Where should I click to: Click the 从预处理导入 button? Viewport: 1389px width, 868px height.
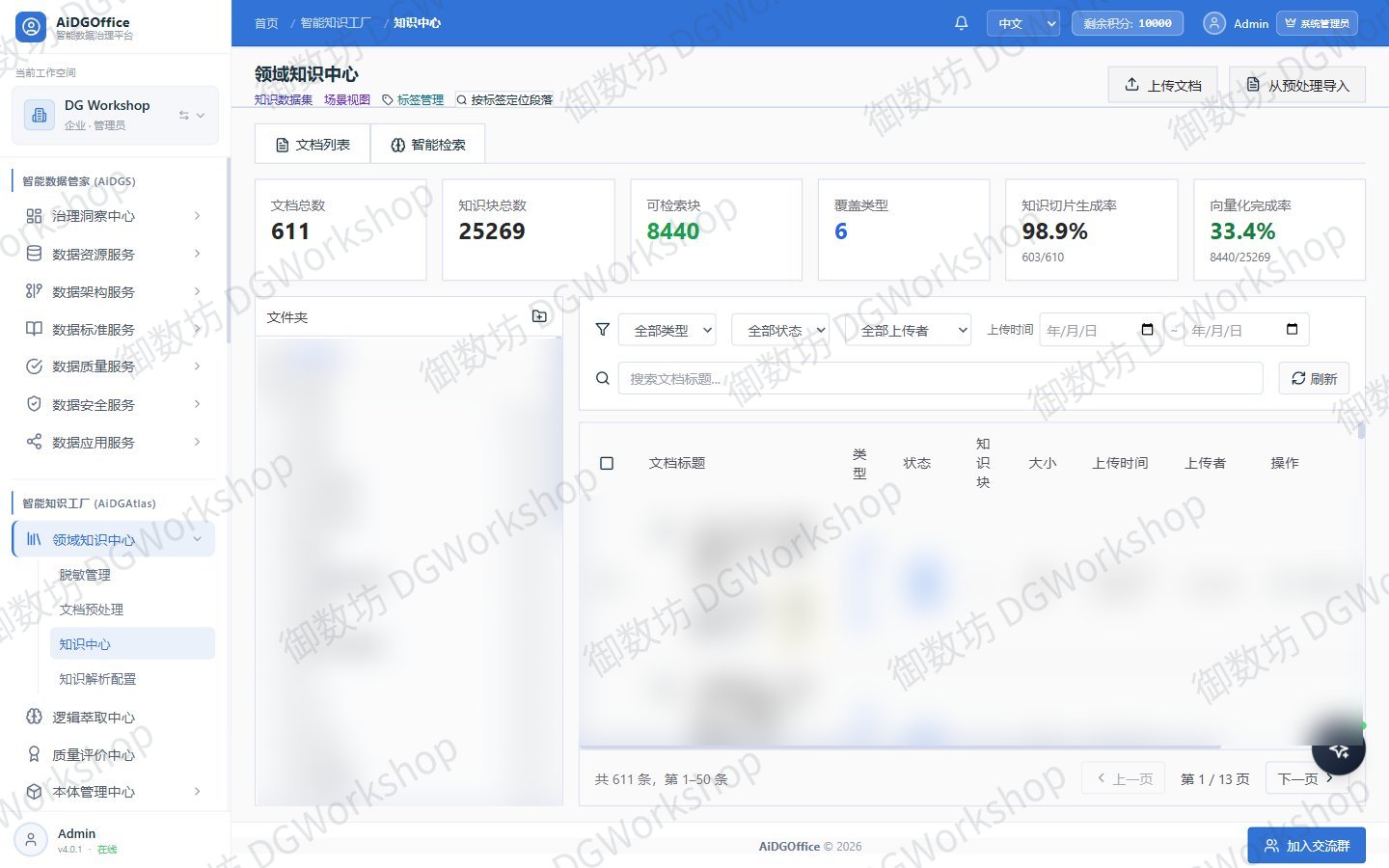pyautogui.click(x=1296, y=85)
